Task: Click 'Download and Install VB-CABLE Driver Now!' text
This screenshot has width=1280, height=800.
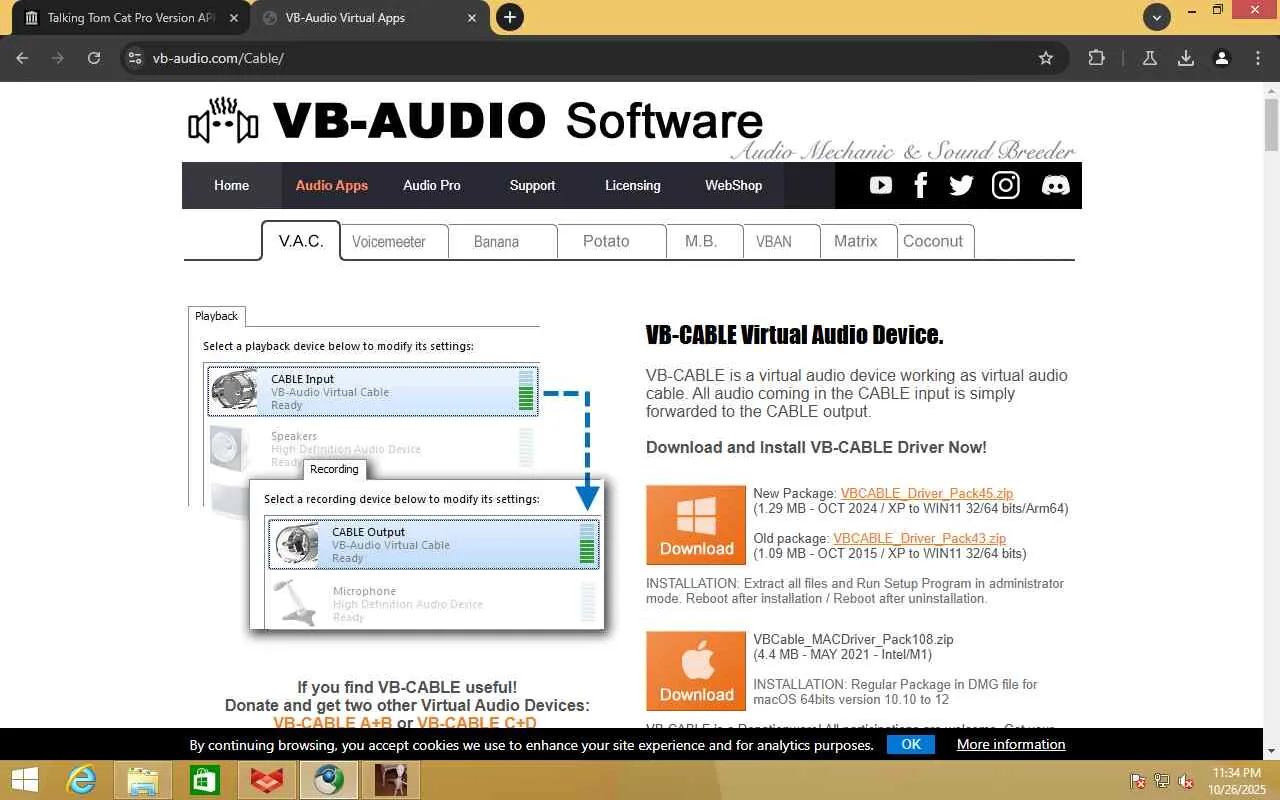Action: pyautogui.click(x=816, y=447)
